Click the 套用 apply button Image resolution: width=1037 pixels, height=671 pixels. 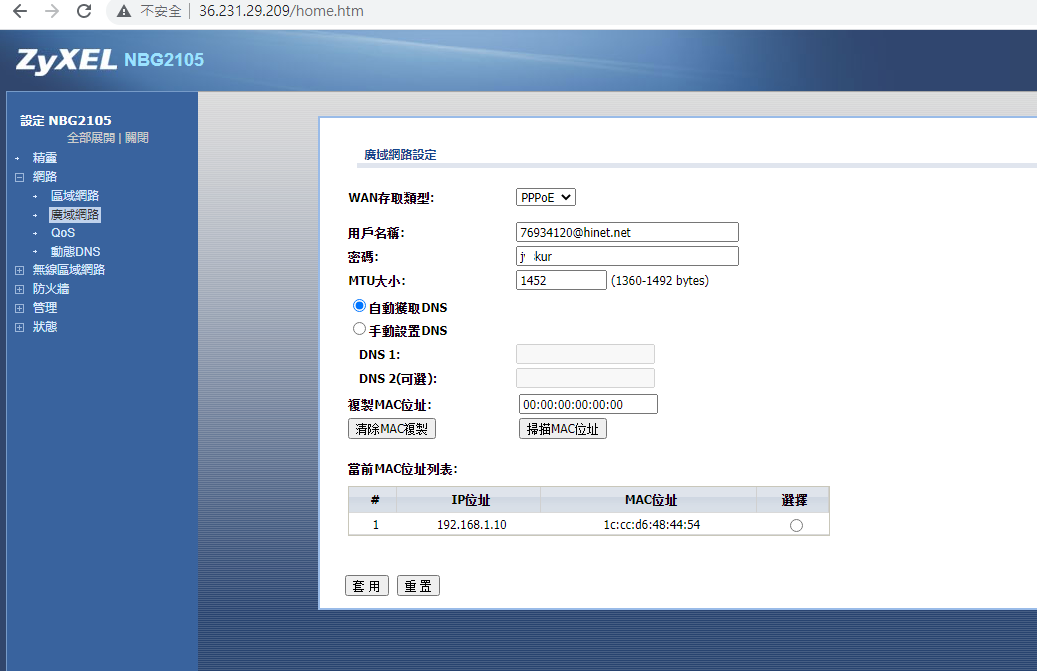click(366, 586)
